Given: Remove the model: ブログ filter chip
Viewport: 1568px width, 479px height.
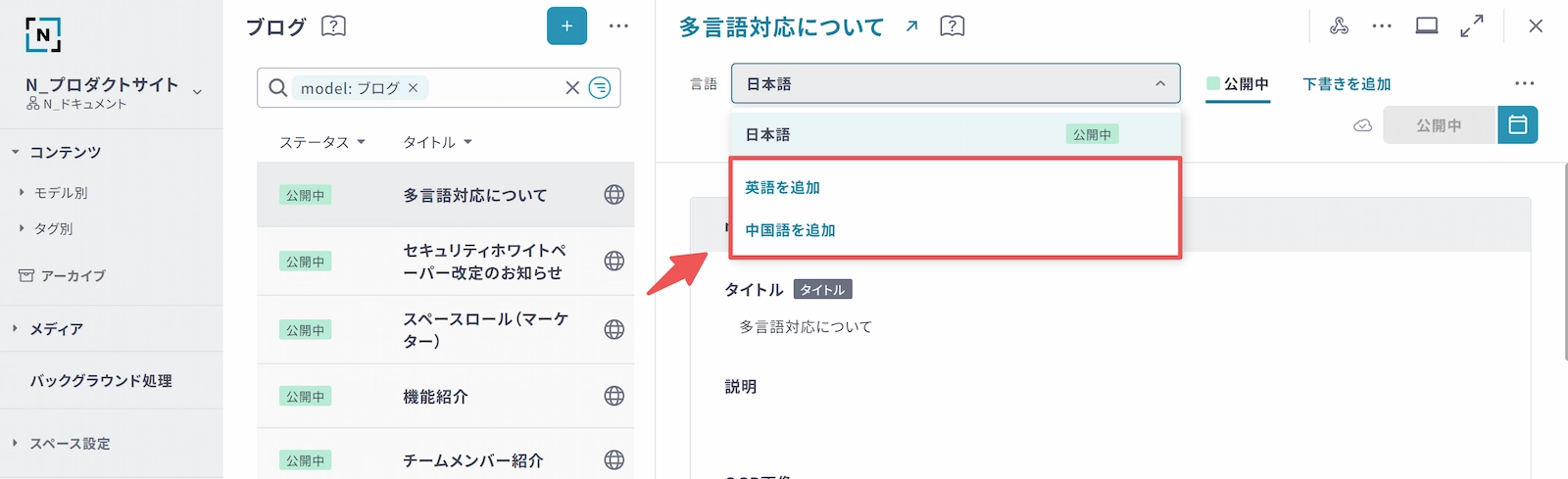Looking at the screenshot, I should point(413,88).
